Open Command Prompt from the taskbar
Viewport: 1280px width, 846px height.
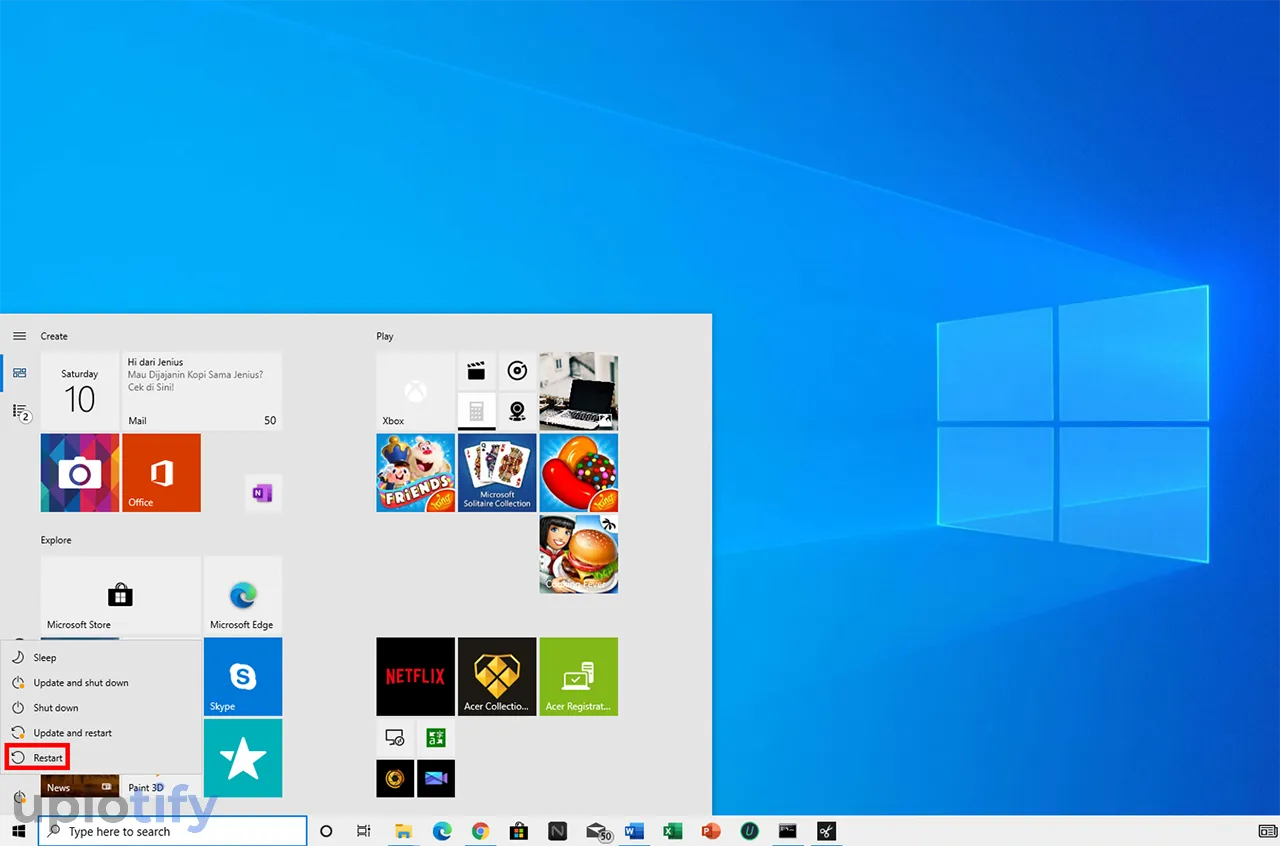(x=788, y=831)
